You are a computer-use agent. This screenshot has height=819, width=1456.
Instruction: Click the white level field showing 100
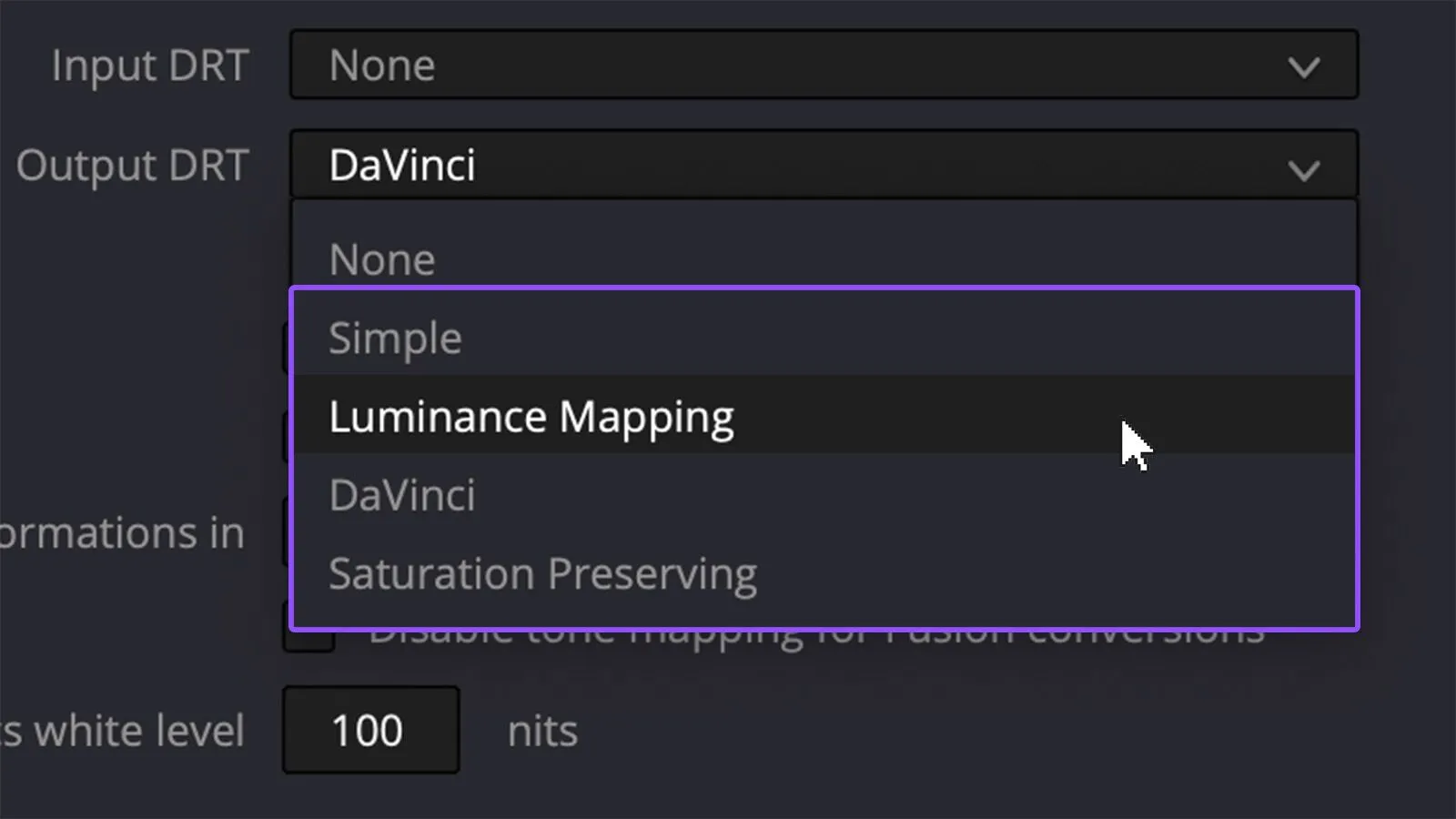click(370, 730)
